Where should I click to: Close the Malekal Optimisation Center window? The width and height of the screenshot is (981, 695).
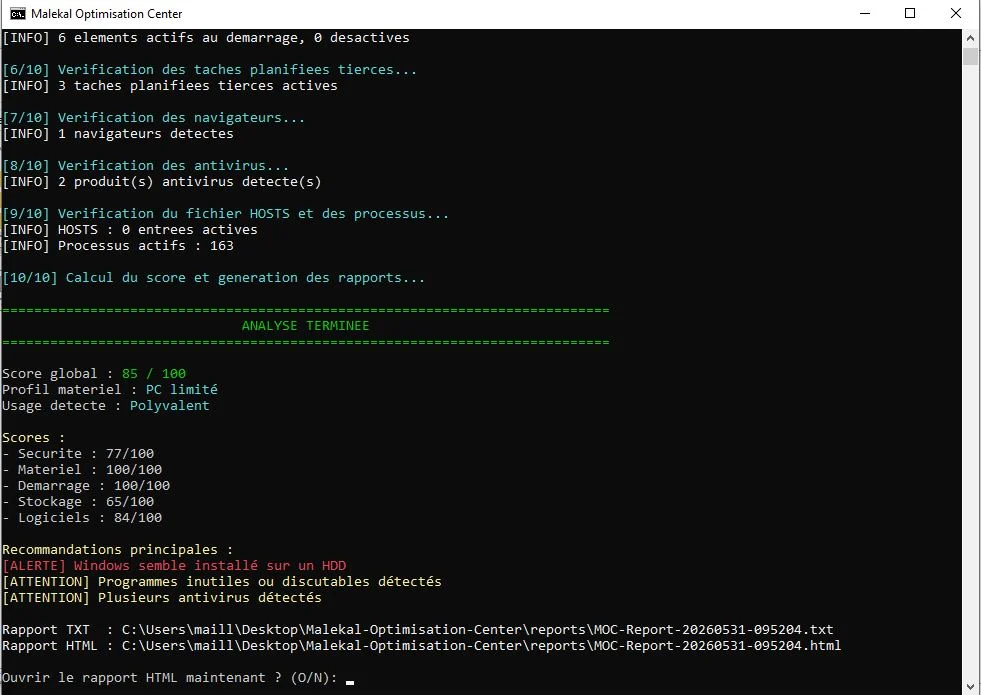(x=956, y=14)
